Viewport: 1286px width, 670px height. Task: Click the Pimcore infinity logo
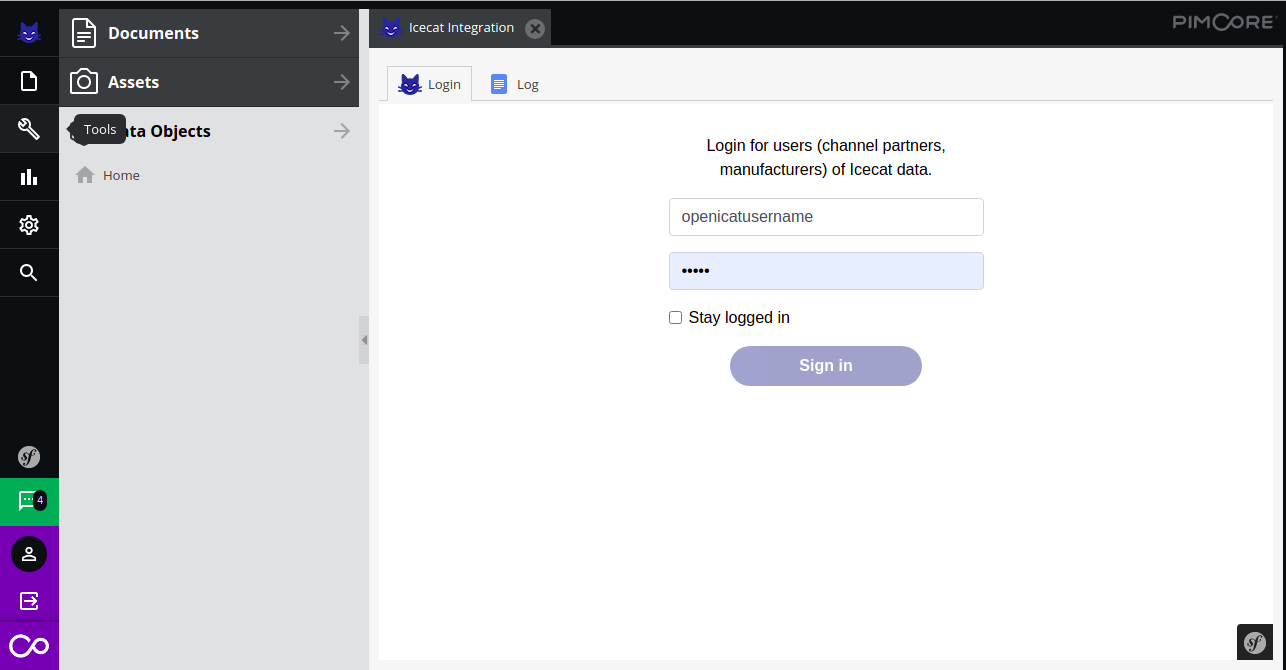pos(29,646)
